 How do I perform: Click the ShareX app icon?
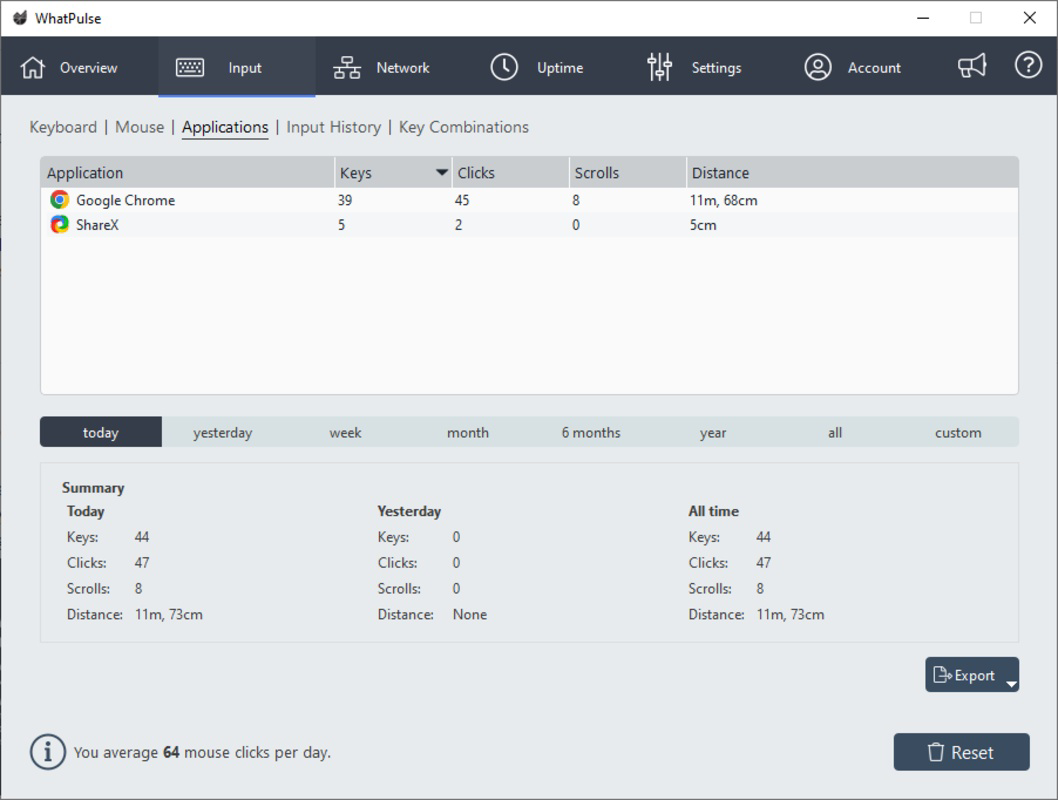coord(59,225)
